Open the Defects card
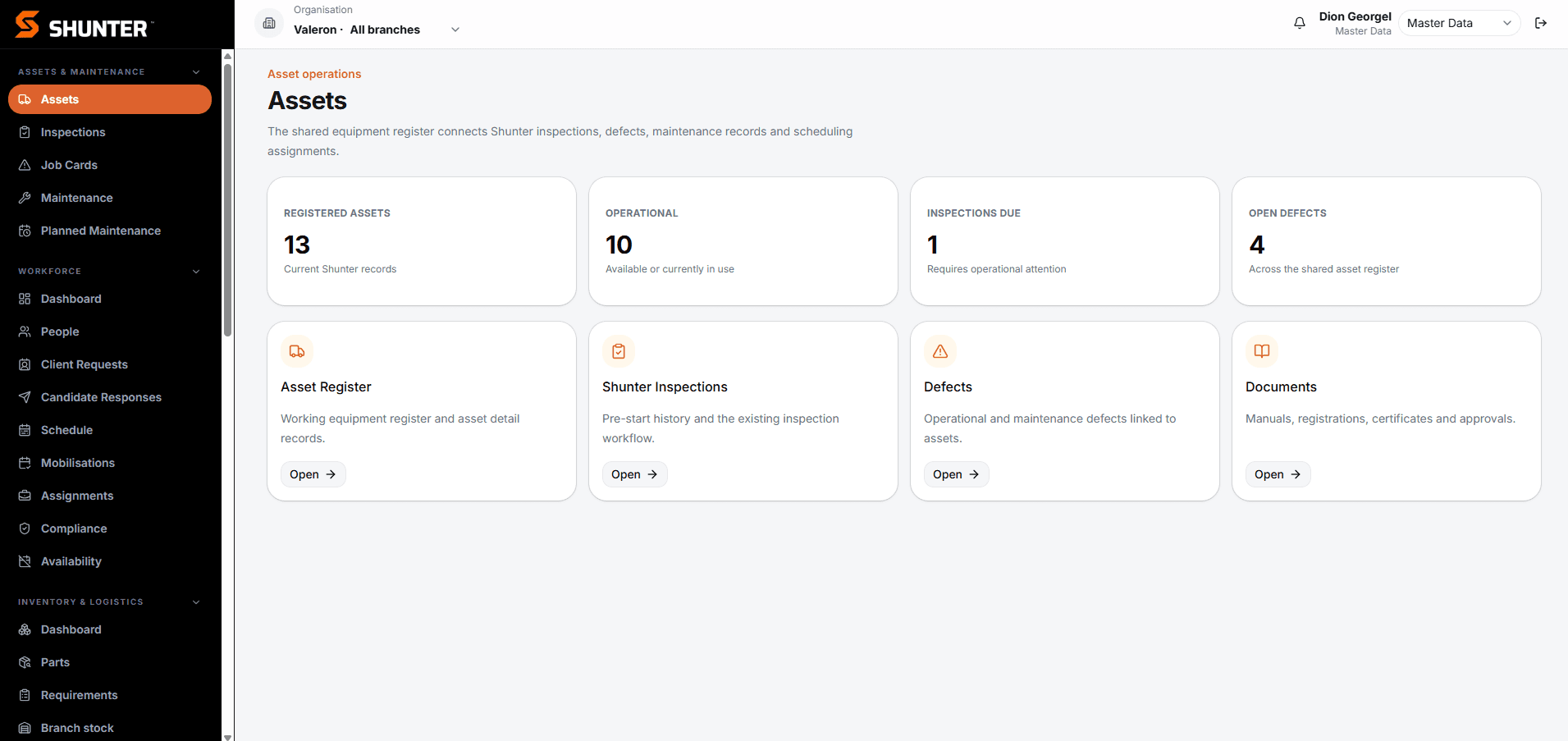Viewport: 1568px width, 741px height. coord(956,474)
